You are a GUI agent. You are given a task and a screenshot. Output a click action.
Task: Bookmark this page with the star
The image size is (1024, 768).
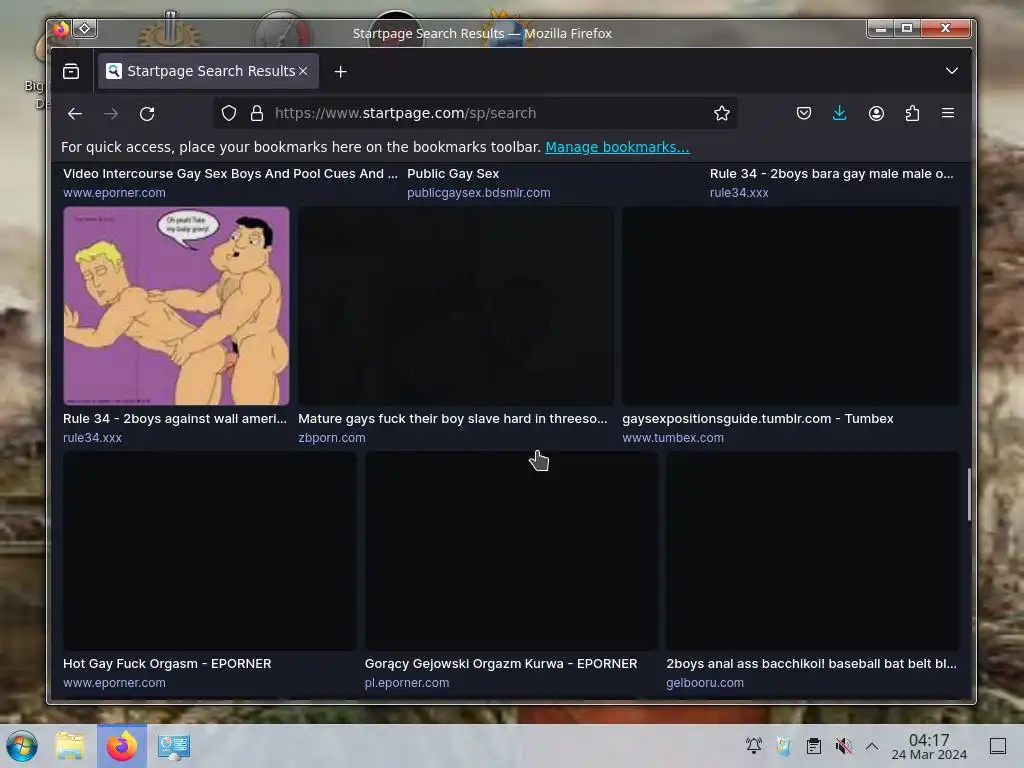722,114
